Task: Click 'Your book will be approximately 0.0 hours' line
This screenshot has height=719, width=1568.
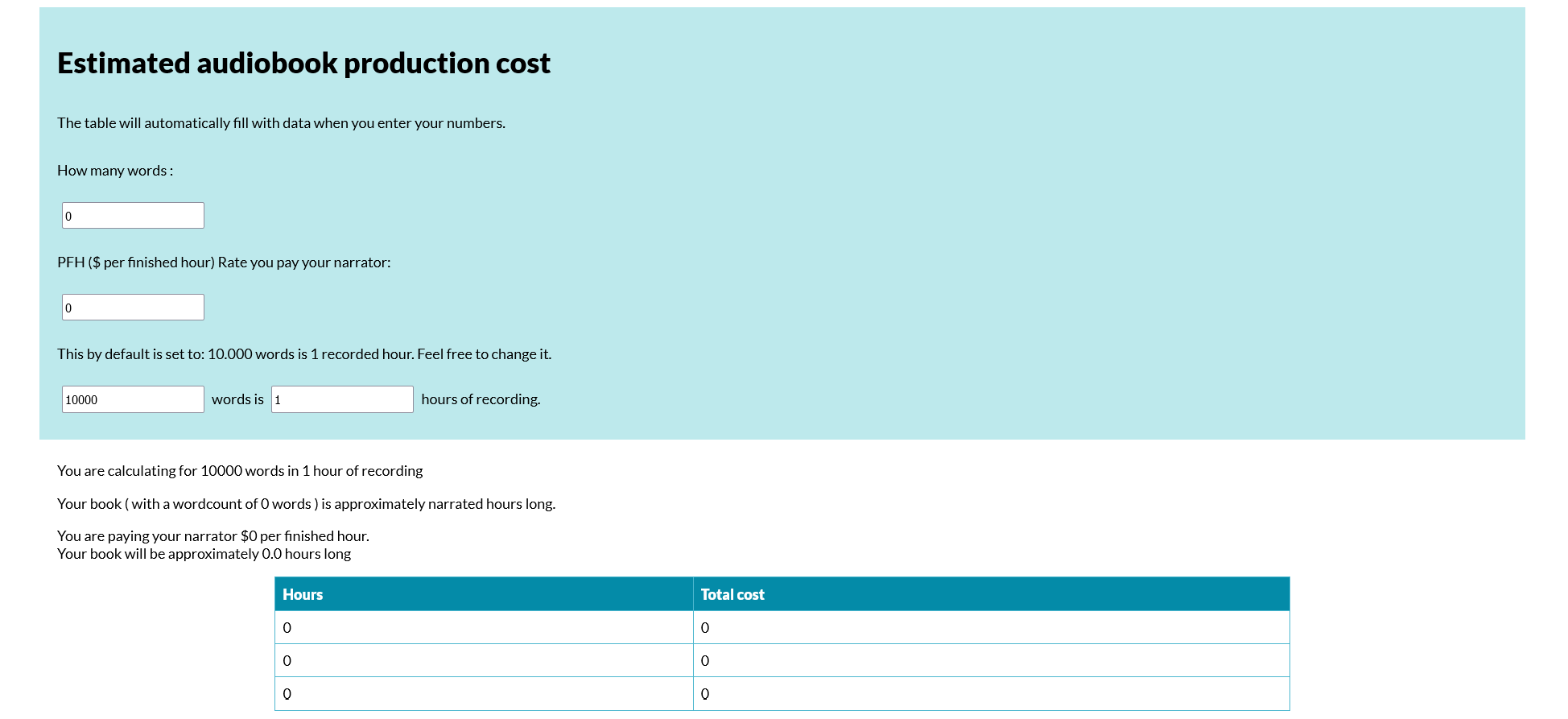Action: pos(204,554)
